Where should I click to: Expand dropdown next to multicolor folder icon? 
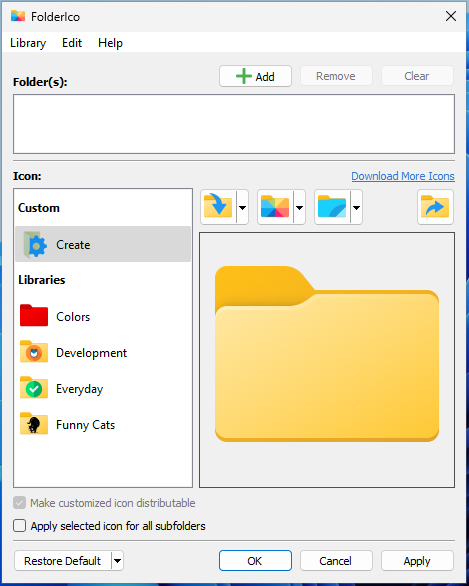point(299,207)
